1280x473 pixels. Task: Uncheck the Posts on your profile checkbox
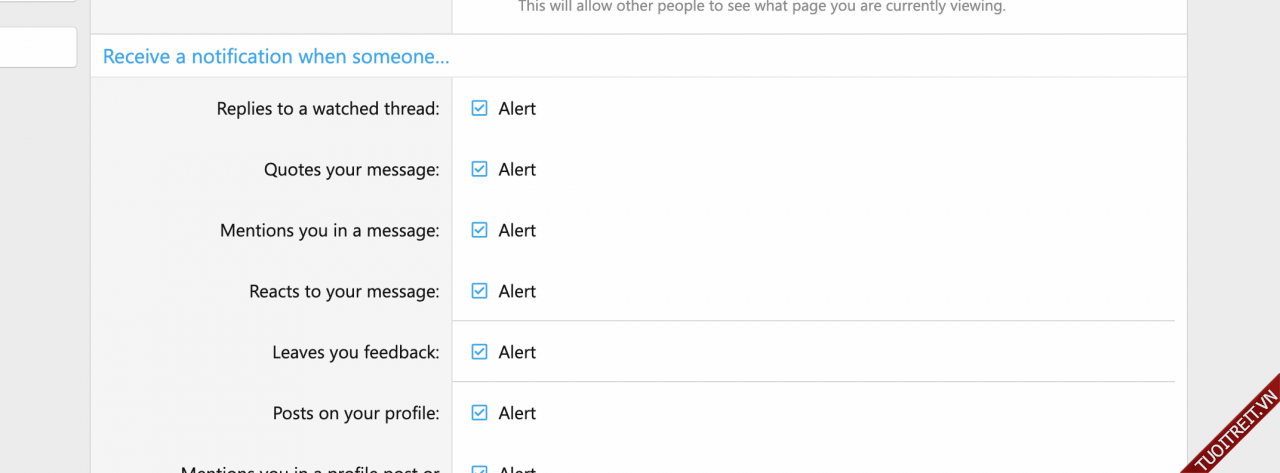point(479,413)
